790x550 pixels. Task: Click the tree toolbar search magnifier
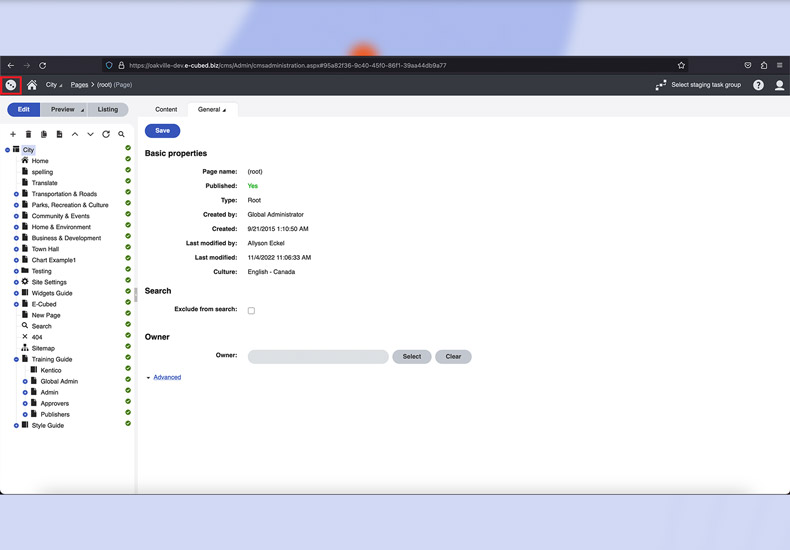pyautogui.click(x=122, y=134)
